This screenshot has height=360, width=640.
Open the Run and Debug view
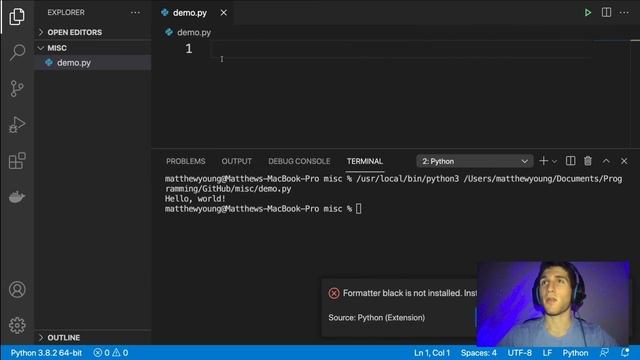click(x=17, y=124)
